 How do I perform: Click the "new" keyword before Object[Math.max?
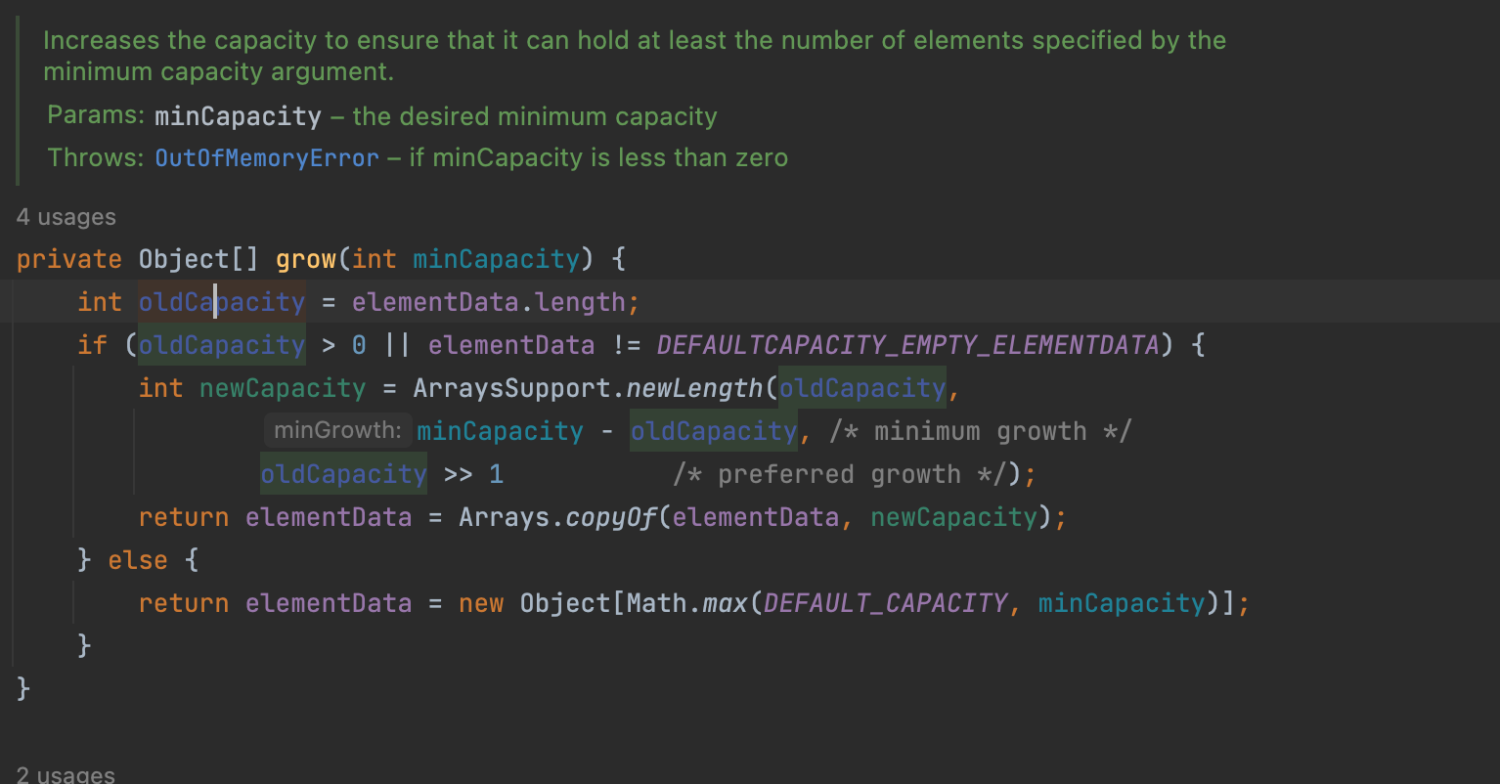click(x=480, y=603)
